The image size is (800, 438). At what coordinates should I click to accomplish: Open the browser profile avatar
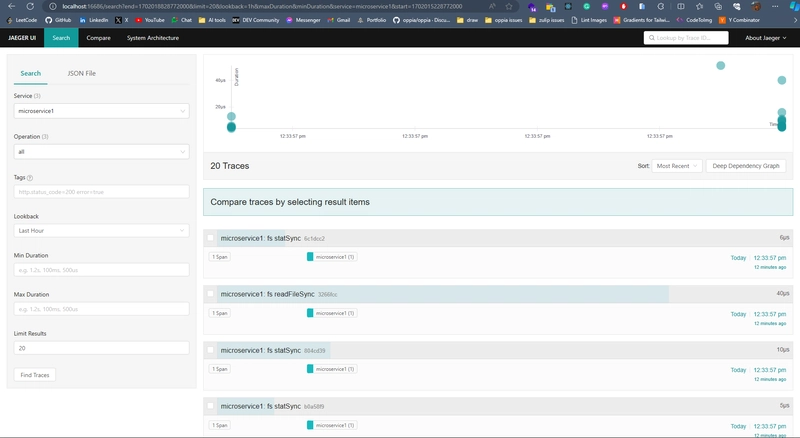coord(756,7)
